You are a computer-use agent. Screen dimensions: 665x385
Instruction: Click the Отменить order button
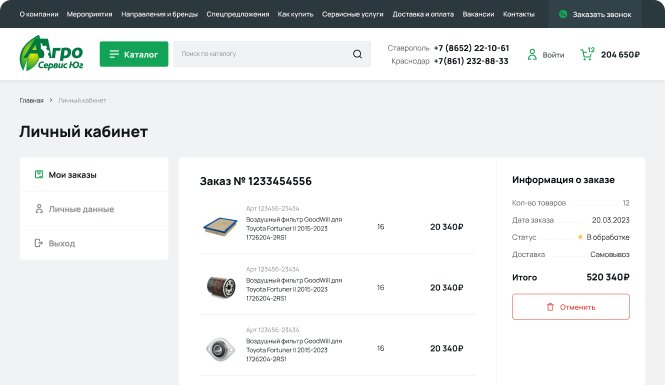coord(570,307)
